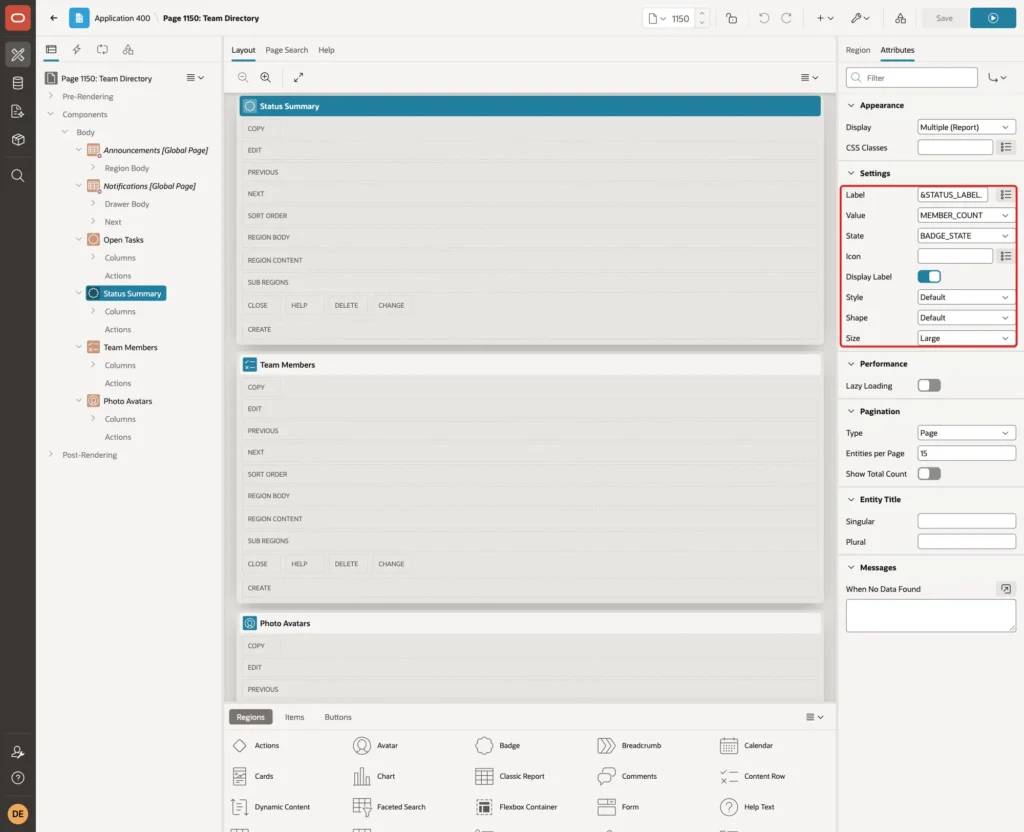Screen dimensions: 1024x832
Task: Click the Application 400 breadcrumb link
Action: [122, 18]
